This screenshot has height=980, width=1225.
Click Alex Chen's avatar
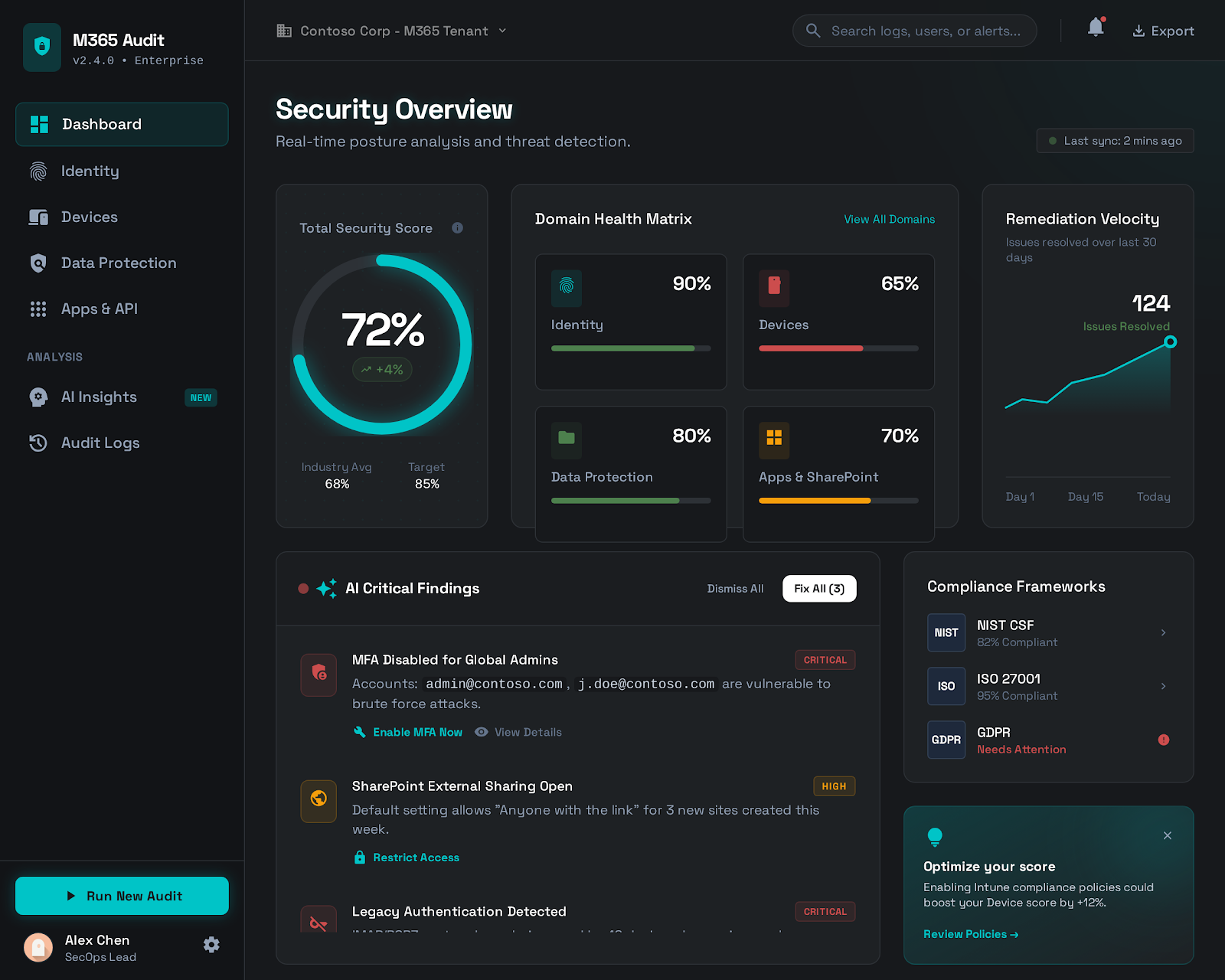(x=38, y=947)
